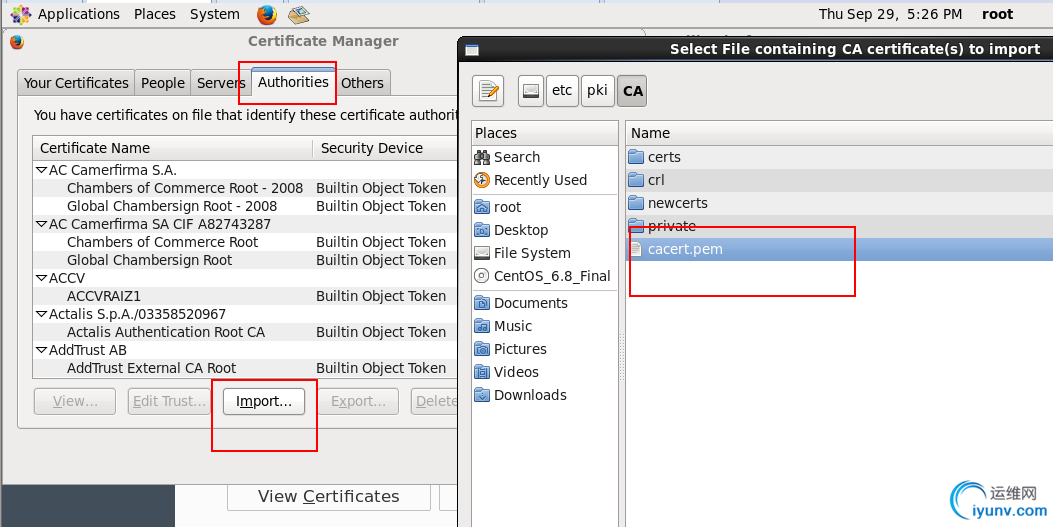Collapse the AddTrust AB group
1053x527 pixels.
42,350
